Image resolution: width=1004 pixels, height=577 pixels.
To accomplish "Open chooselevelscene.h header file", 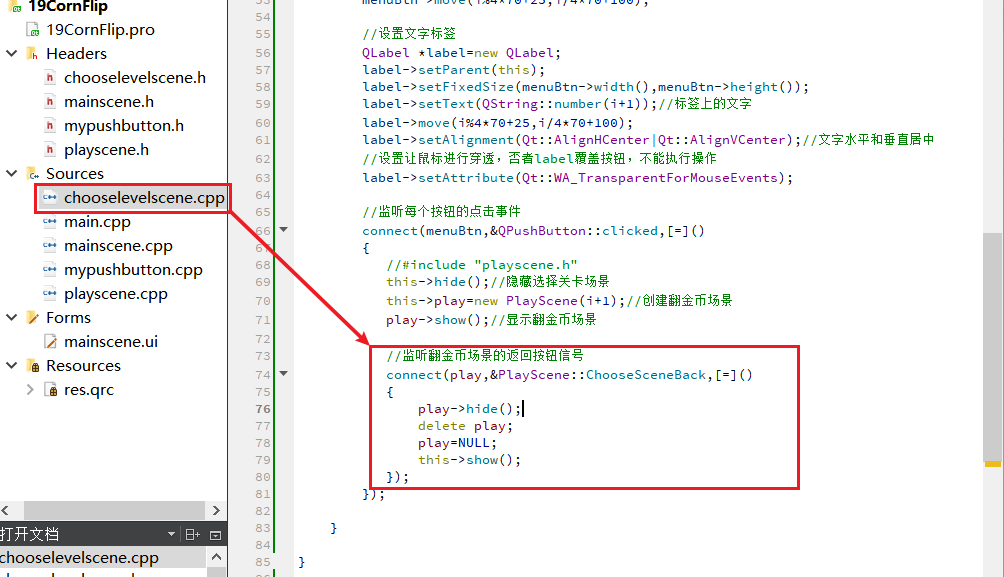I will pos(134,77).
